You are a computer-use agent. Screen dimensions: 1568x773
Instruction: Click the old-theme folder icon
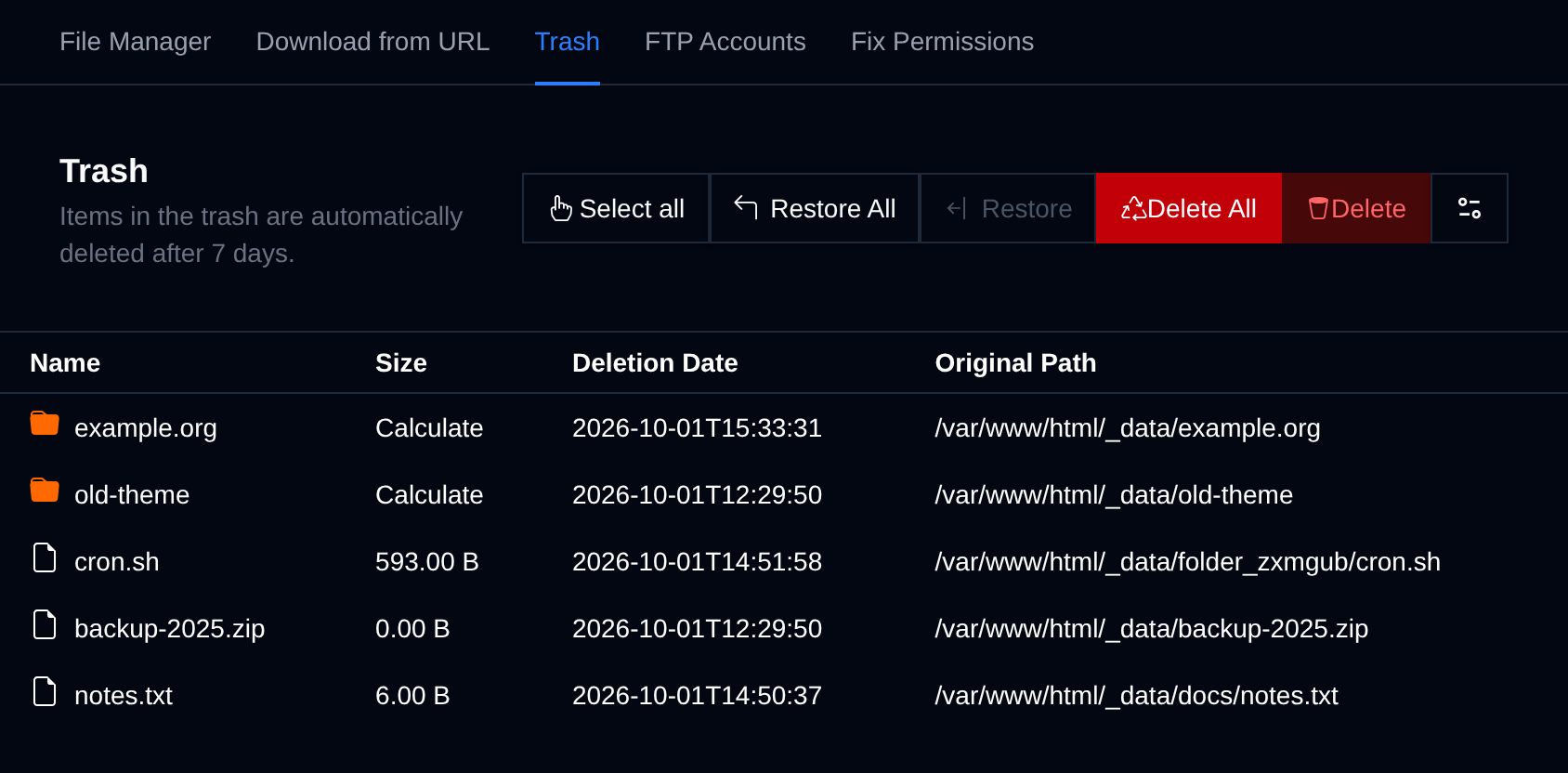pos(45,491)
